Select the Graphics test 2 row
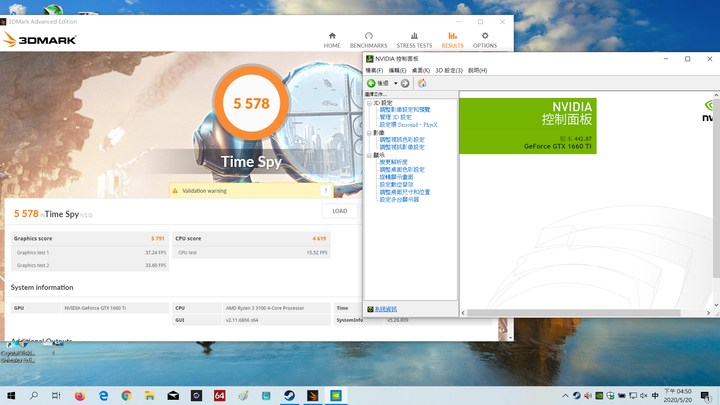 tap(90, 265)
